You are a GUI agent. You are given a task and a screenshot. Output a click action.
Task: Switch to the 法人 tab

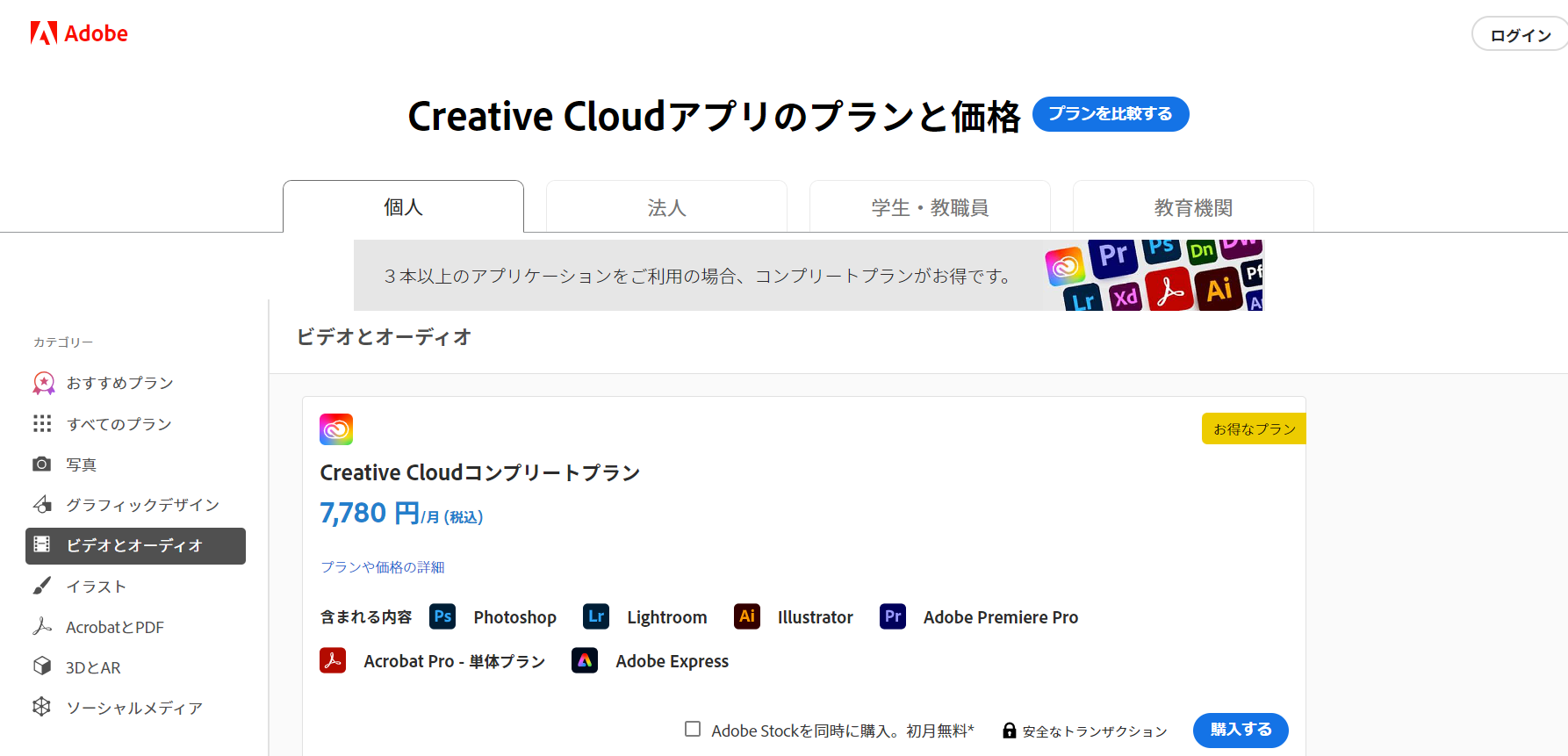[666, 207]
